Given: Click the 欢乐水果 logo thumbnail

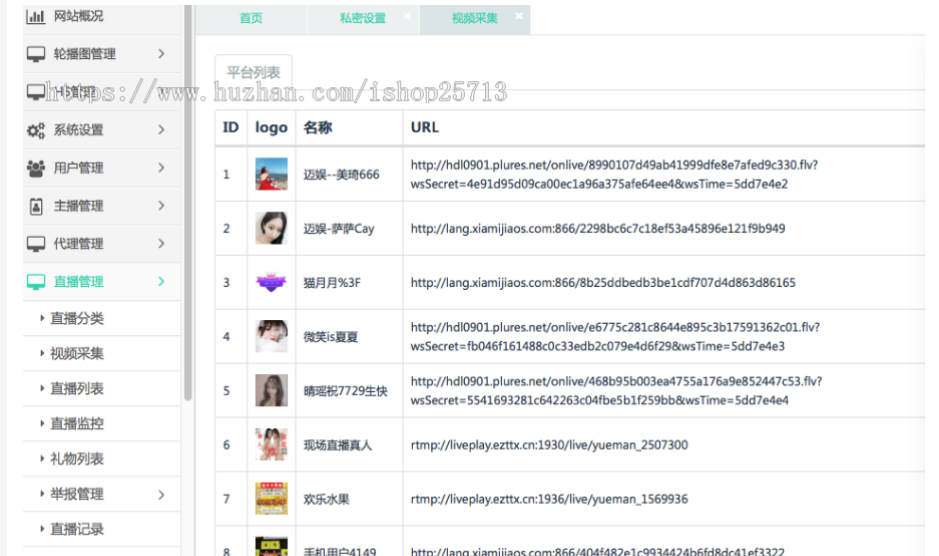Looking at the screenshot, I should [x=271, y=498].
